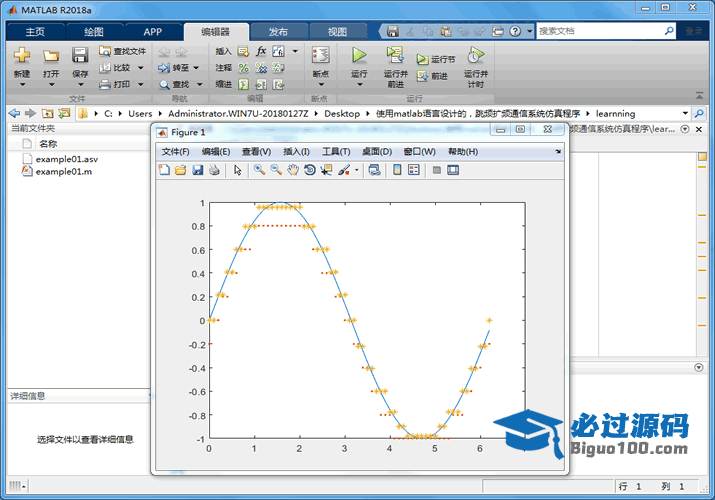Click the search documentation field
This screenshot has width=715, height=500.
(600, 31)
